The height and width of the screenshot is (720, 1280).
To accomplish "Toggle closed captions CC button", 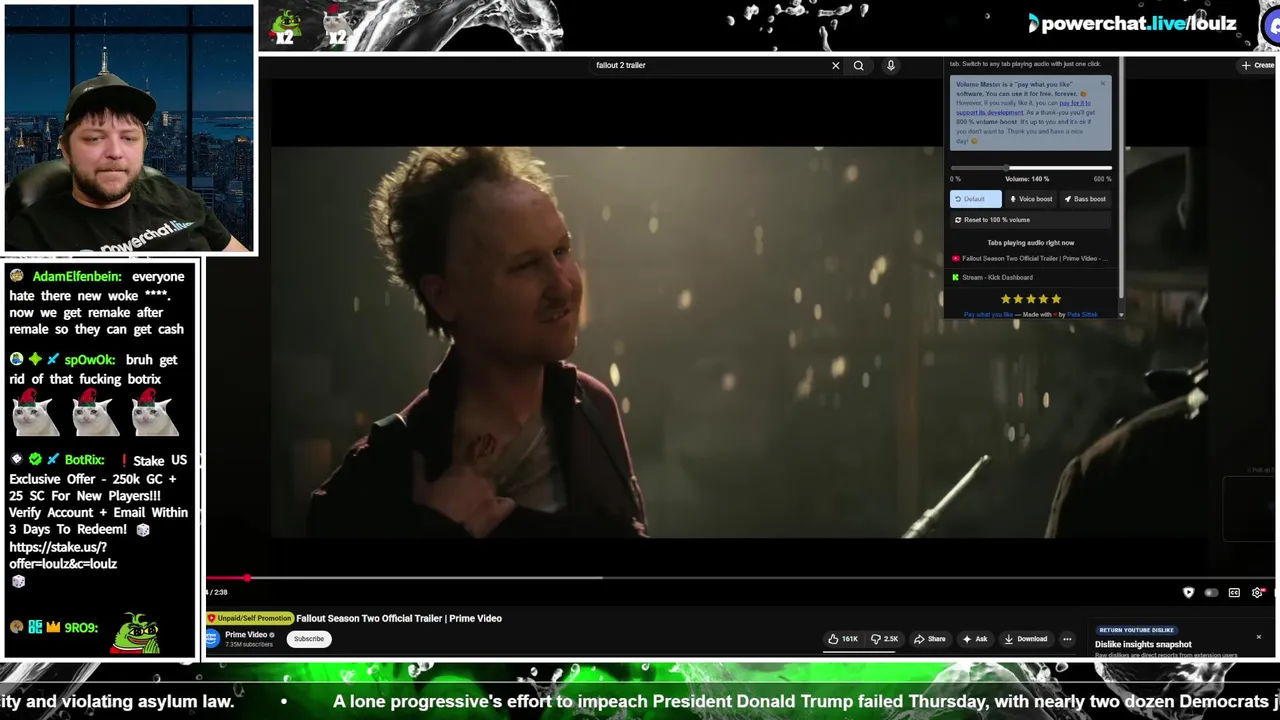I will click(x=1234, y=593).
